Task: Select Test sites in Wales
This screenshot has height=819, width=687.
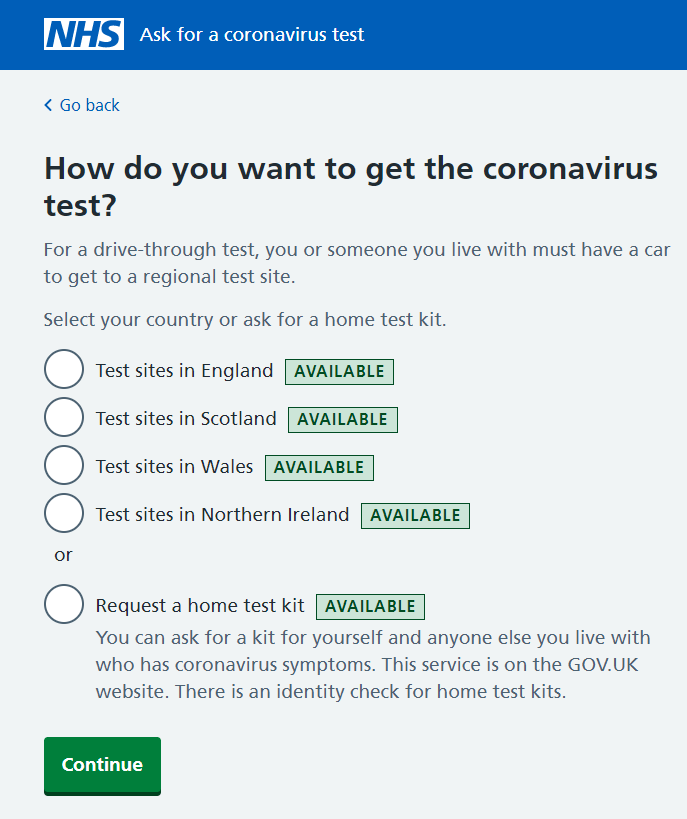Action: pyautogui.click(x=63, y=465)
